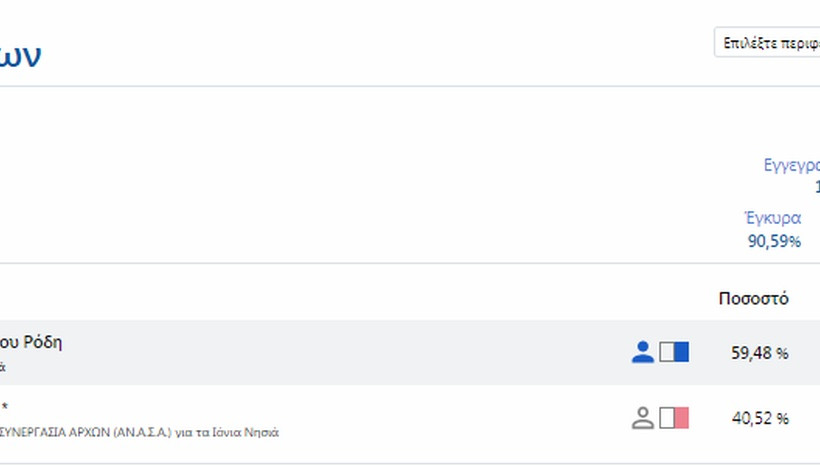820x466 pixels.
Task: Open the 'Επιλέξτε περιφ...' region dropdown
Action: [x=767, y=44]
